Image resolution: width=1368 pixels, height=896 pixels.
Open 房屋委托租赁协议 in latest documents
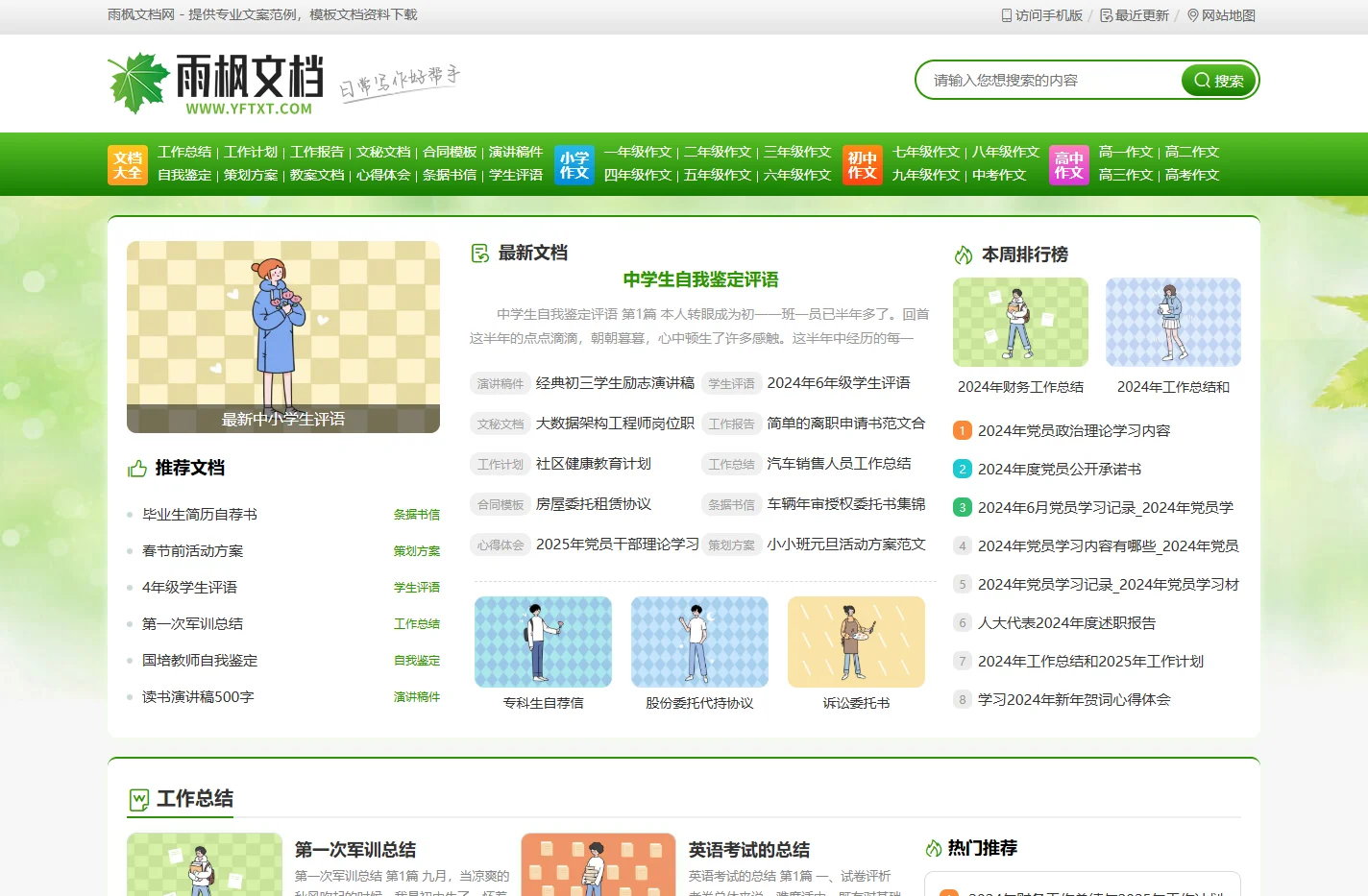594,503
